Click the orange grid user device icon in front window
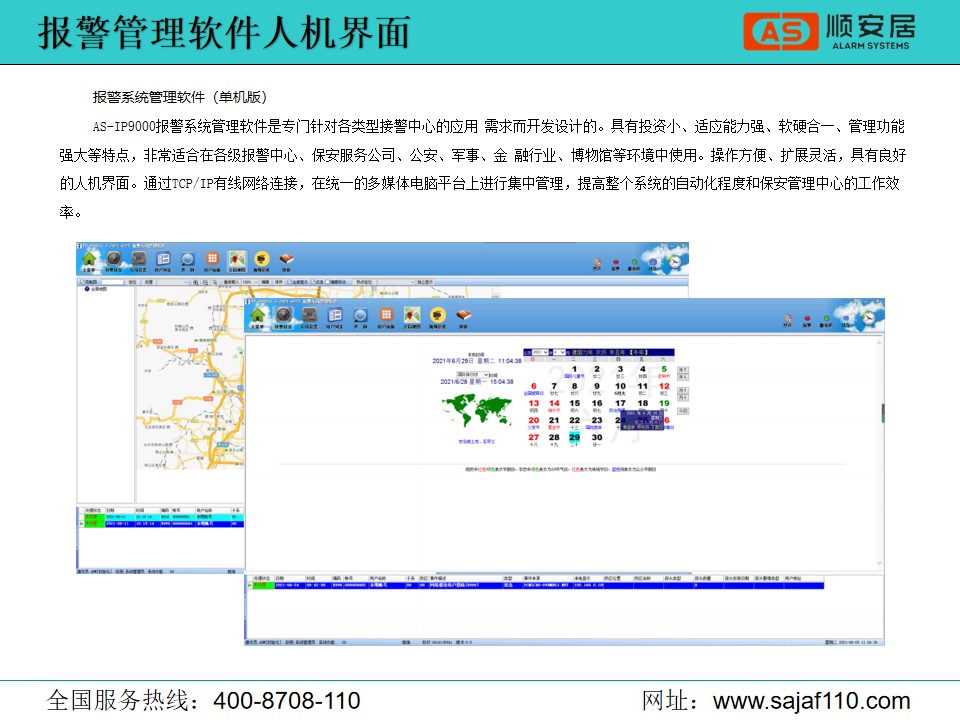The width and height of the screenshot is (960, 720). [386, 317]
